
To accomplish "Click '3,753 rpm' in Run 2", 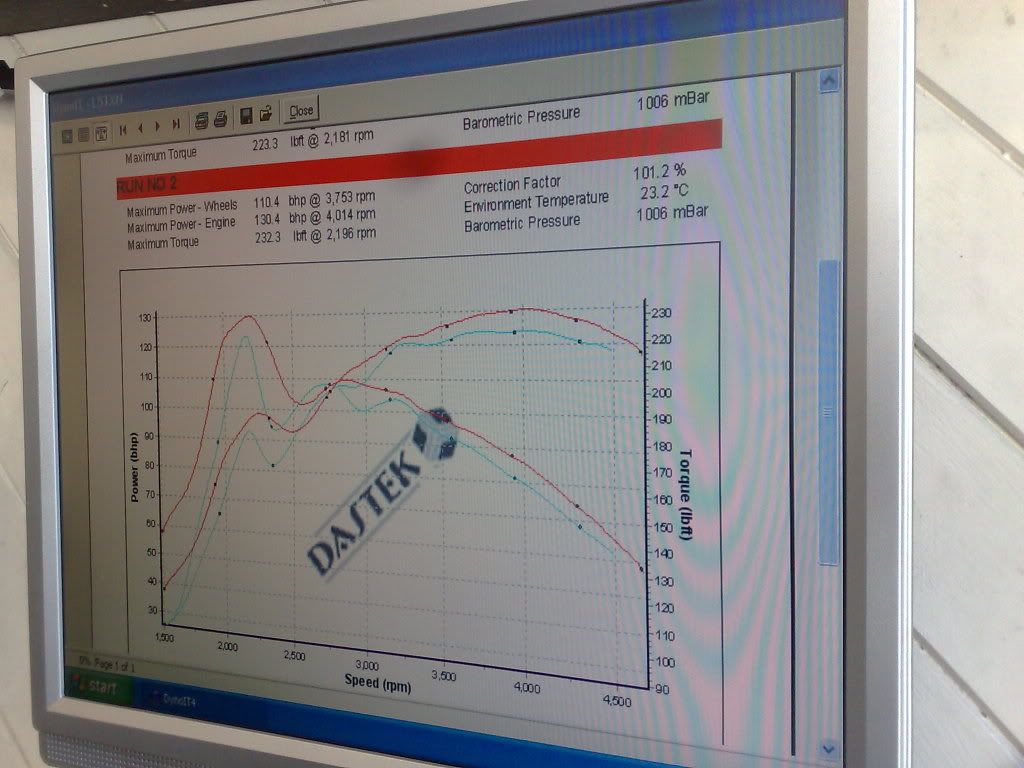I will 350,197.
